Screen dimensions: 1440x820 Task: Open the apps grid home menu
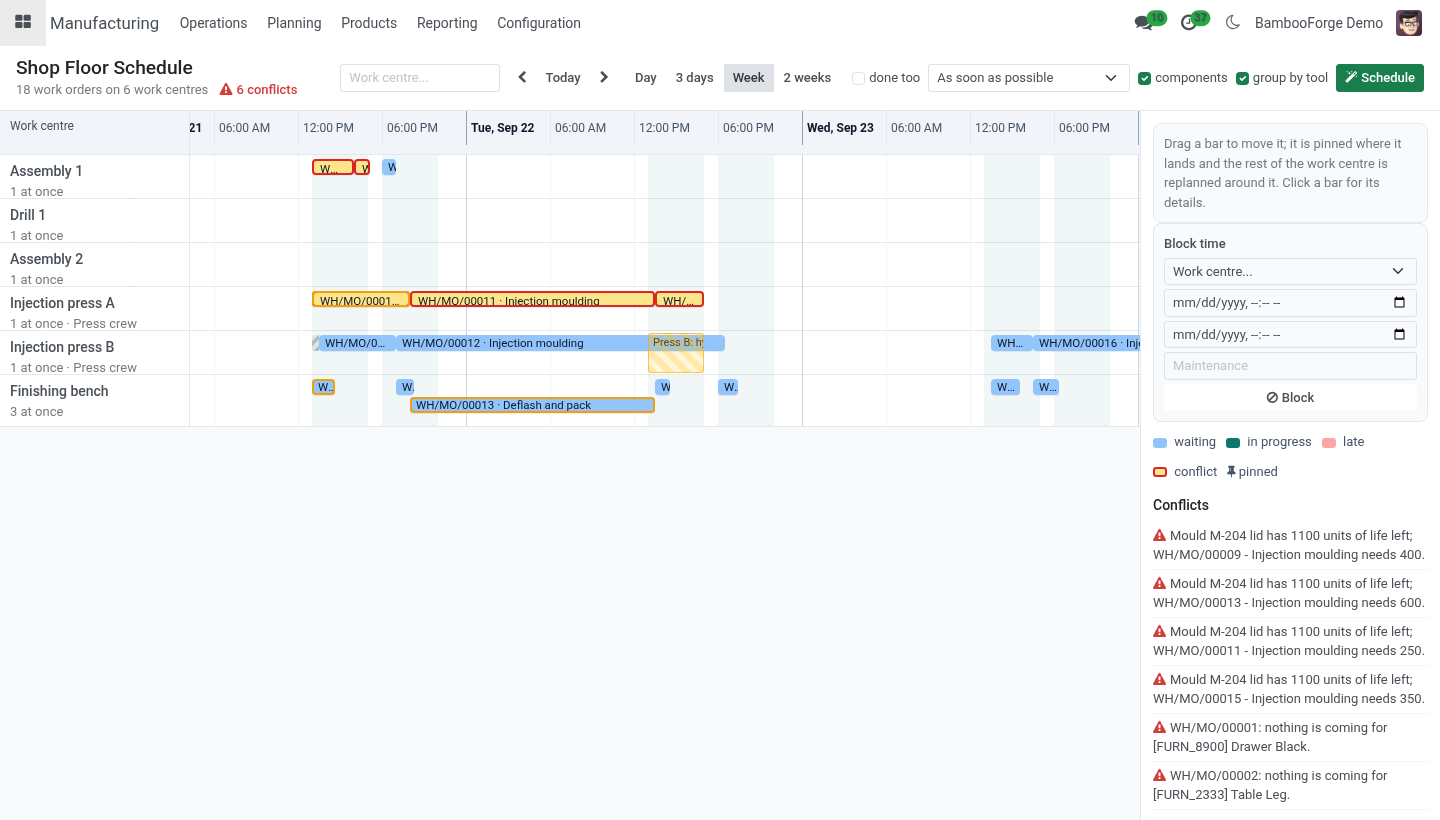pyautogui.click(x=23, y=23)
